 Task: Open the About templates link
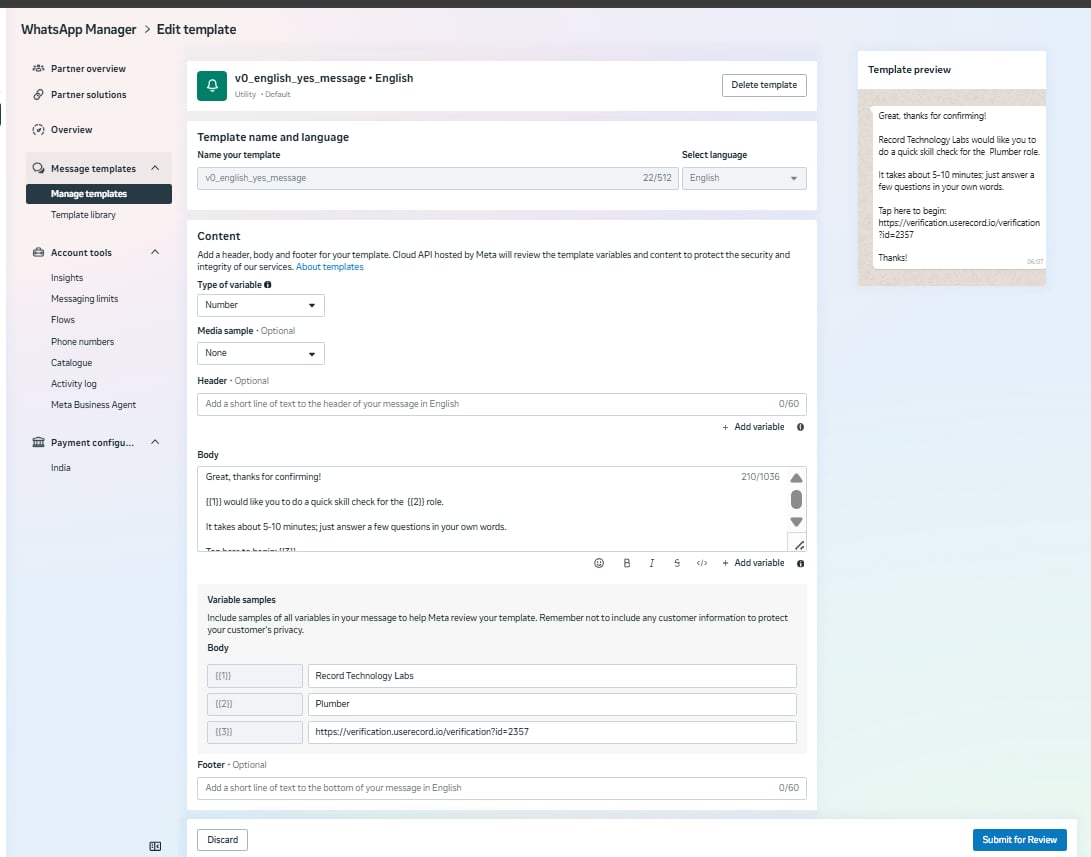(x=330, y=267)
